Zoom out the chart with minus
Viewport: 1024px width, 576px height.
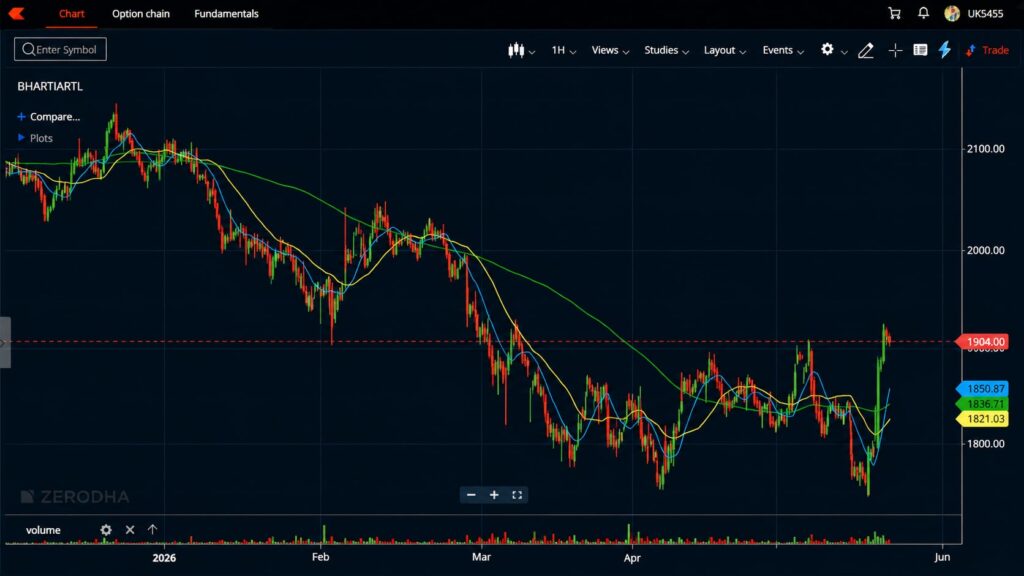tap(471, 495)
